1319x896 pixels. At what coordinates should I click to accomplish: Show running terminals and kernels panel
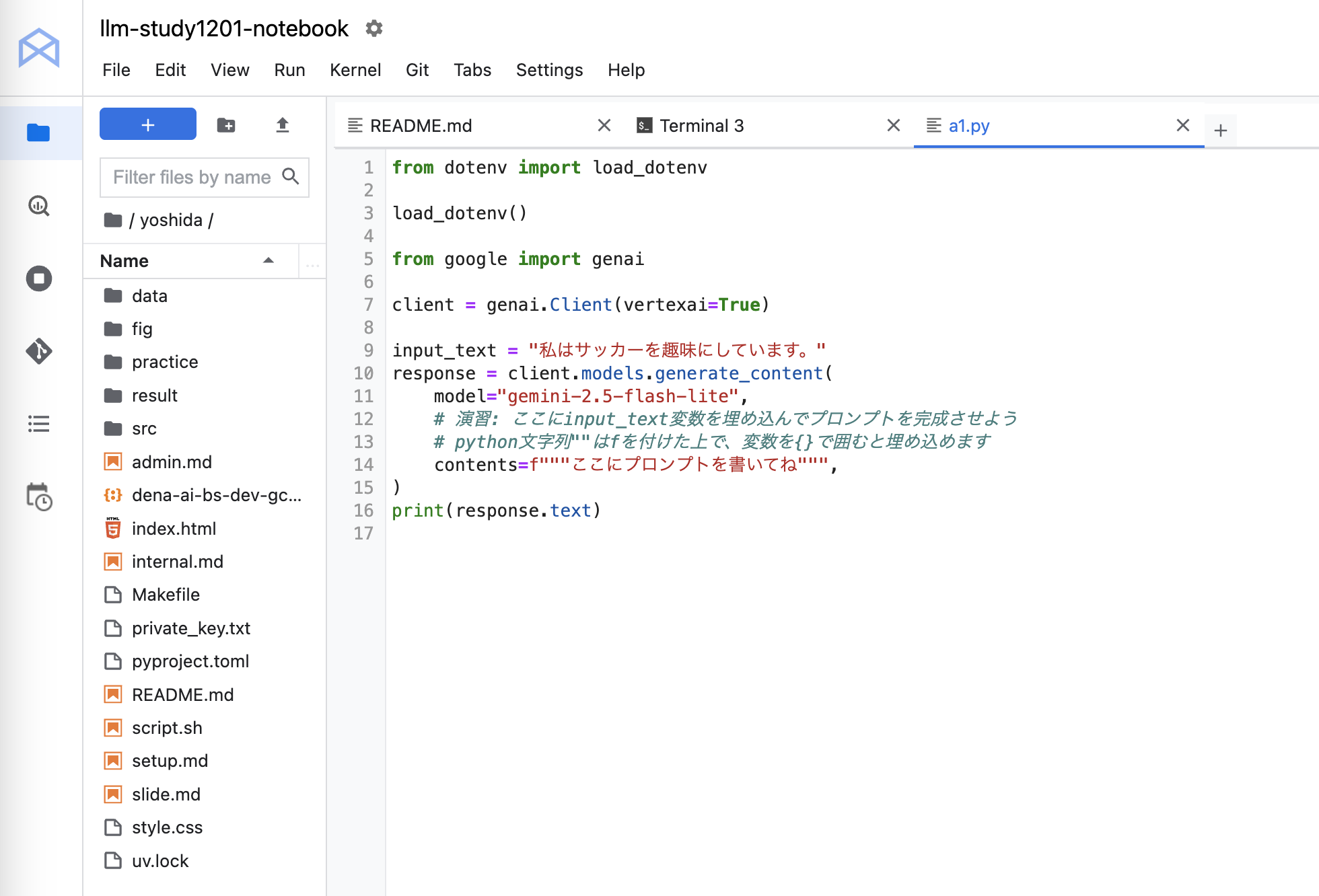click(x=38, y=278)
